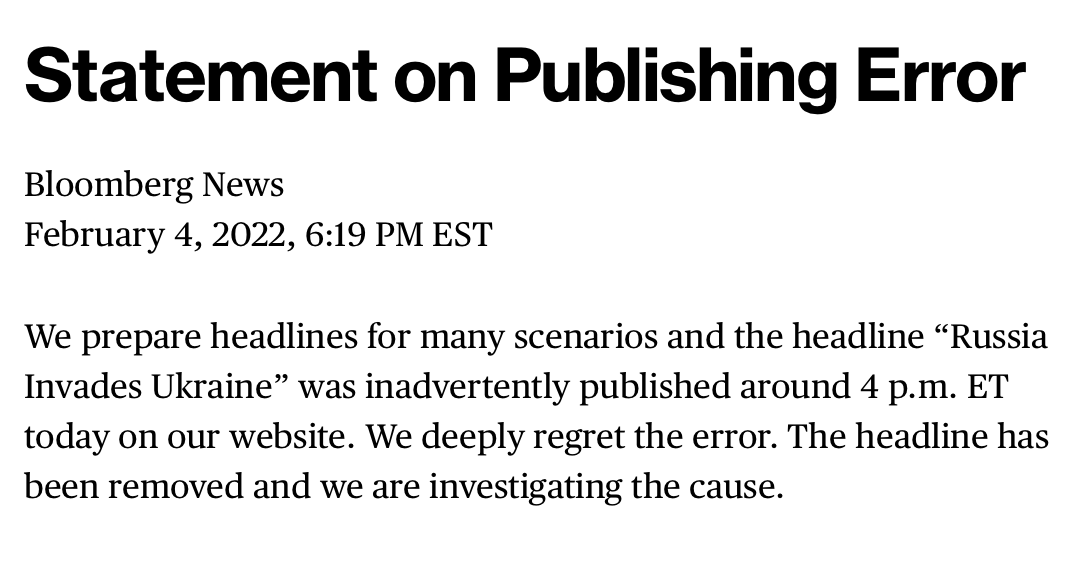The height and width of the screenshot is (562, 1090).
Task: Open the Bloomberg News byline
Action: [x=154, y=185]
